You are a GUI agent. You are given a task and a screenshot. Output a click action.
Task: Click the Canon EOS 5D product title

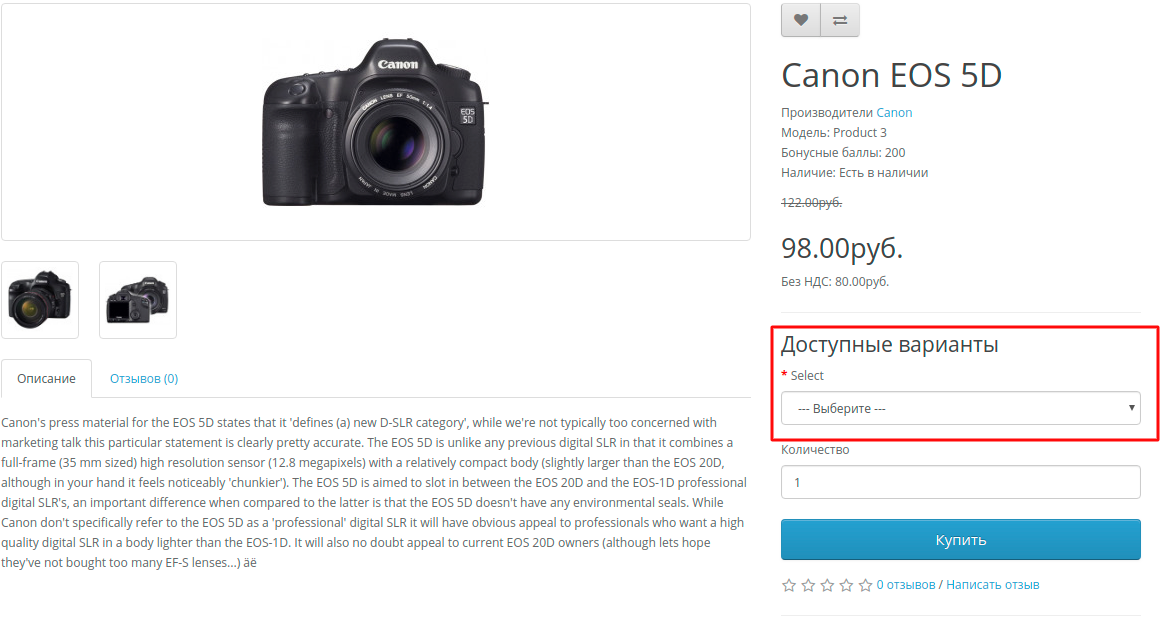pos(891,75)
